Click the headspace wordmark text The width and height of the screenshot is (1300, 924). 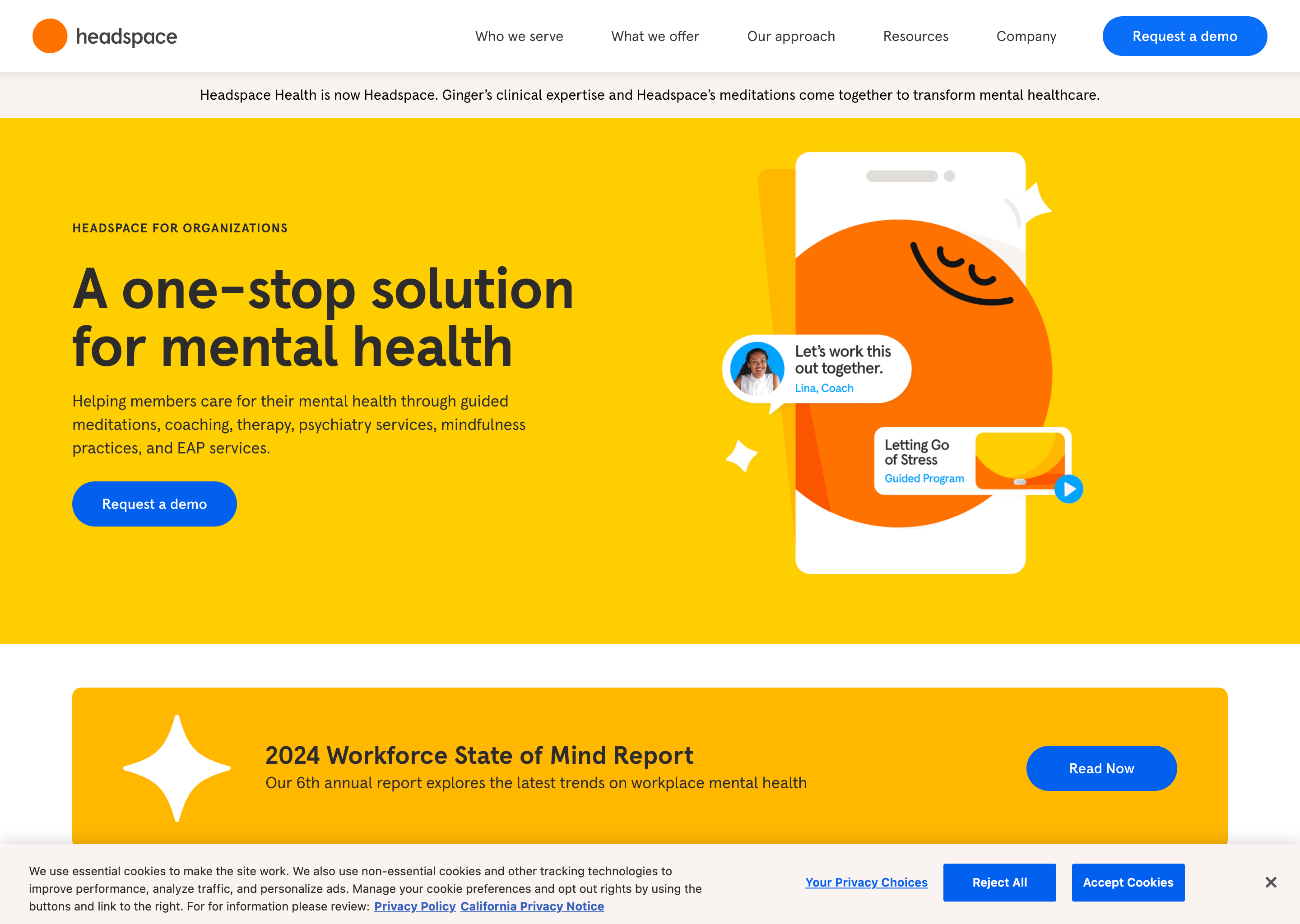point(126,37)
